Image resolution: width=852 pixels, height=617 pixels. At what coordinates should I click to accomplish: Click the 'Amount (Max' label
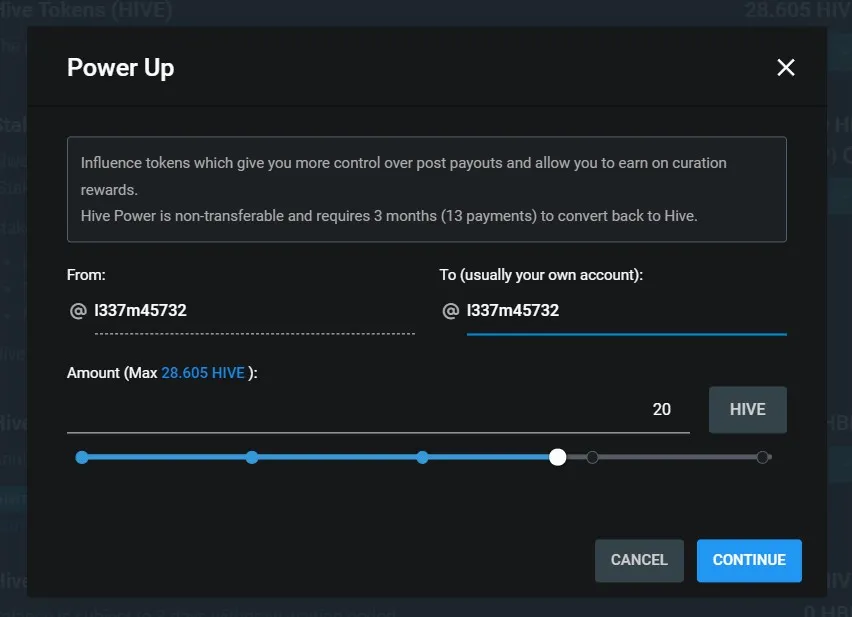(x=112, y=373)
